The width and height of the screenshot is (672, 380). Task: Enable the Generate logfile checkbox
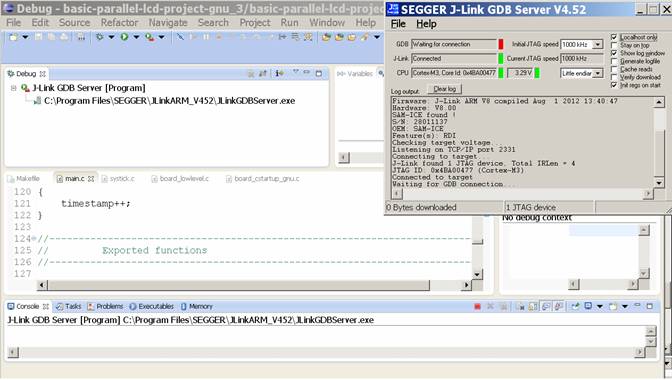(x=614, y=61)
